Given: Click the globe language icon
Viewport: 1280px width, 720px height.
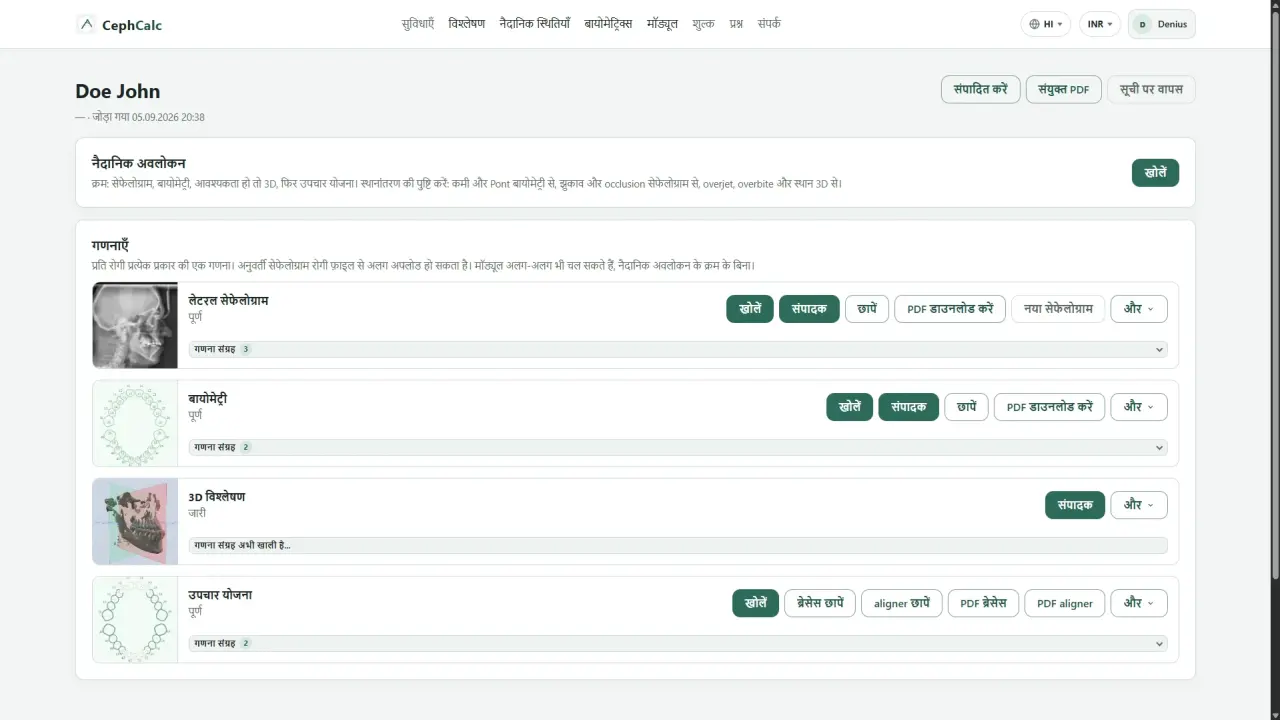Looking at the screenshot, I should 1034,24.
